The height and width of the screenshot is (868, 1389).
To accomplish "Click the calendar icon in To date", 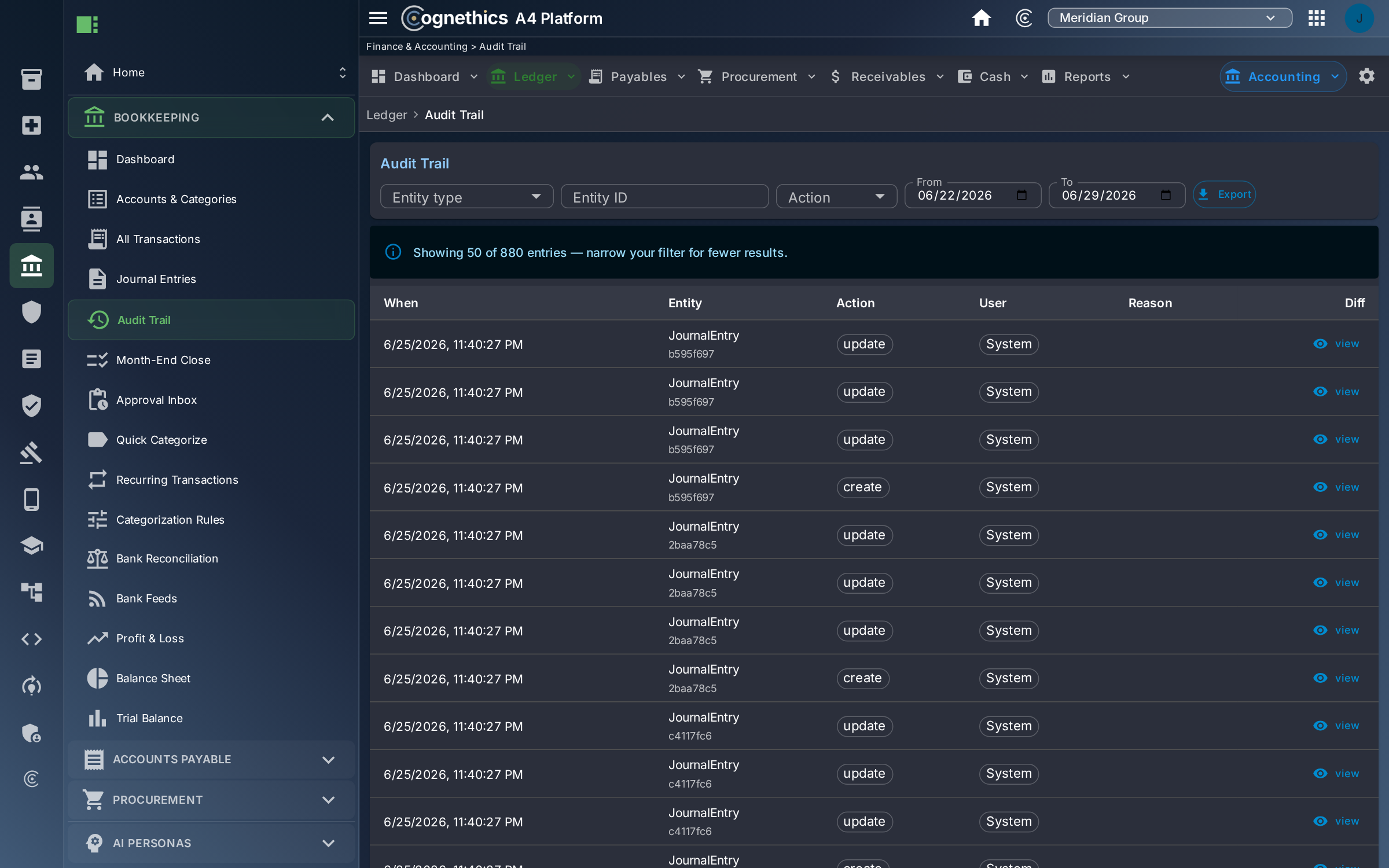I will (1166, 195).
